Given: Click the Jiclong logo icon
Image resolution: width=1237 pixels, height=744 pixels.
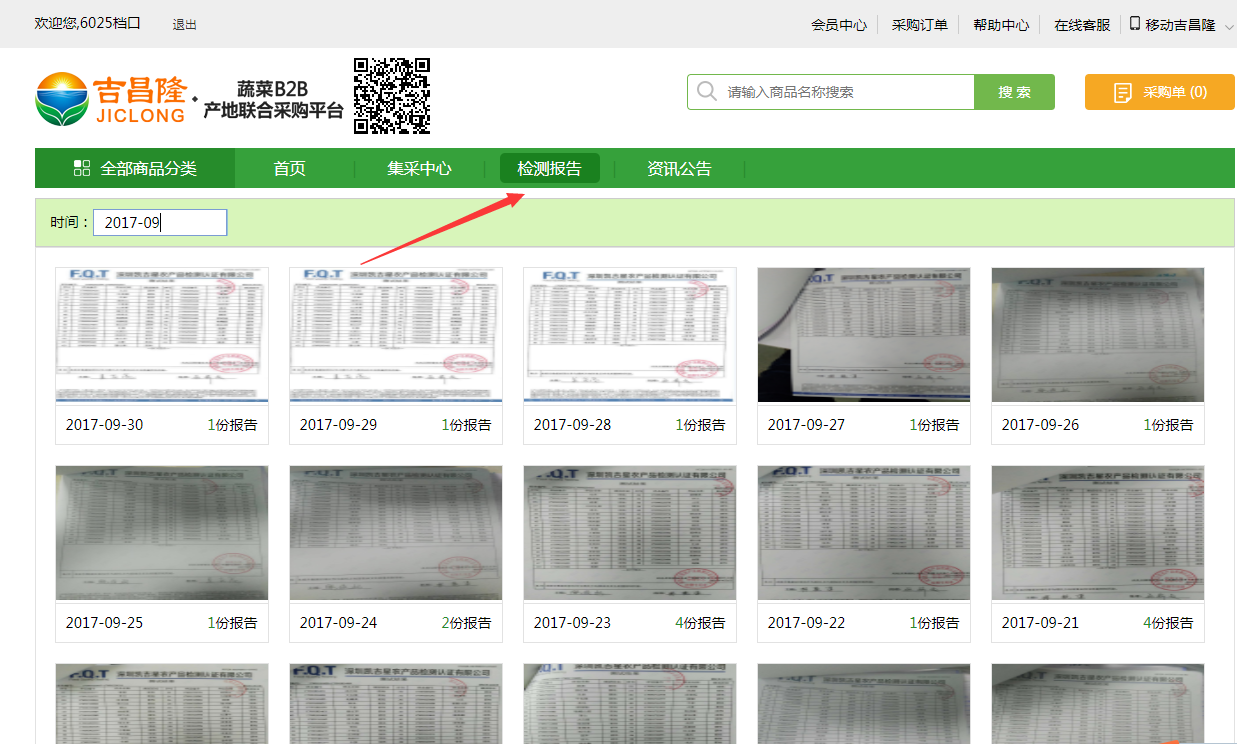Looking at the screenshot, I should pos(61,99).
